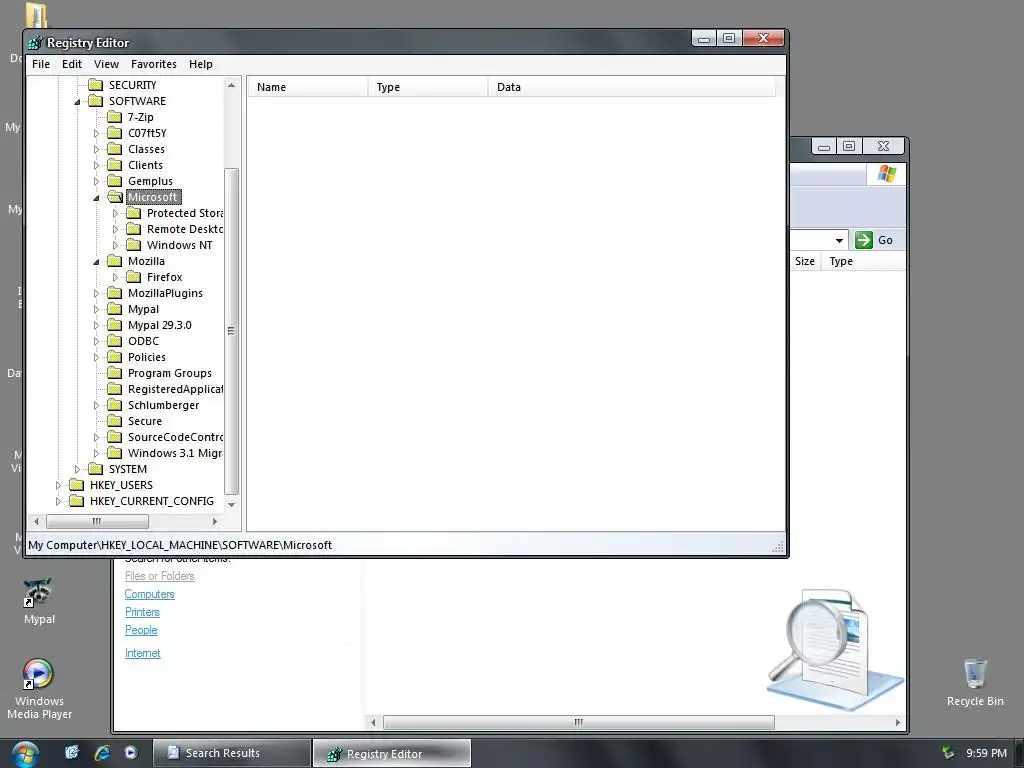Click the Search Results horizontal scrollbar thumb
1024x768 pixels.
579,722
